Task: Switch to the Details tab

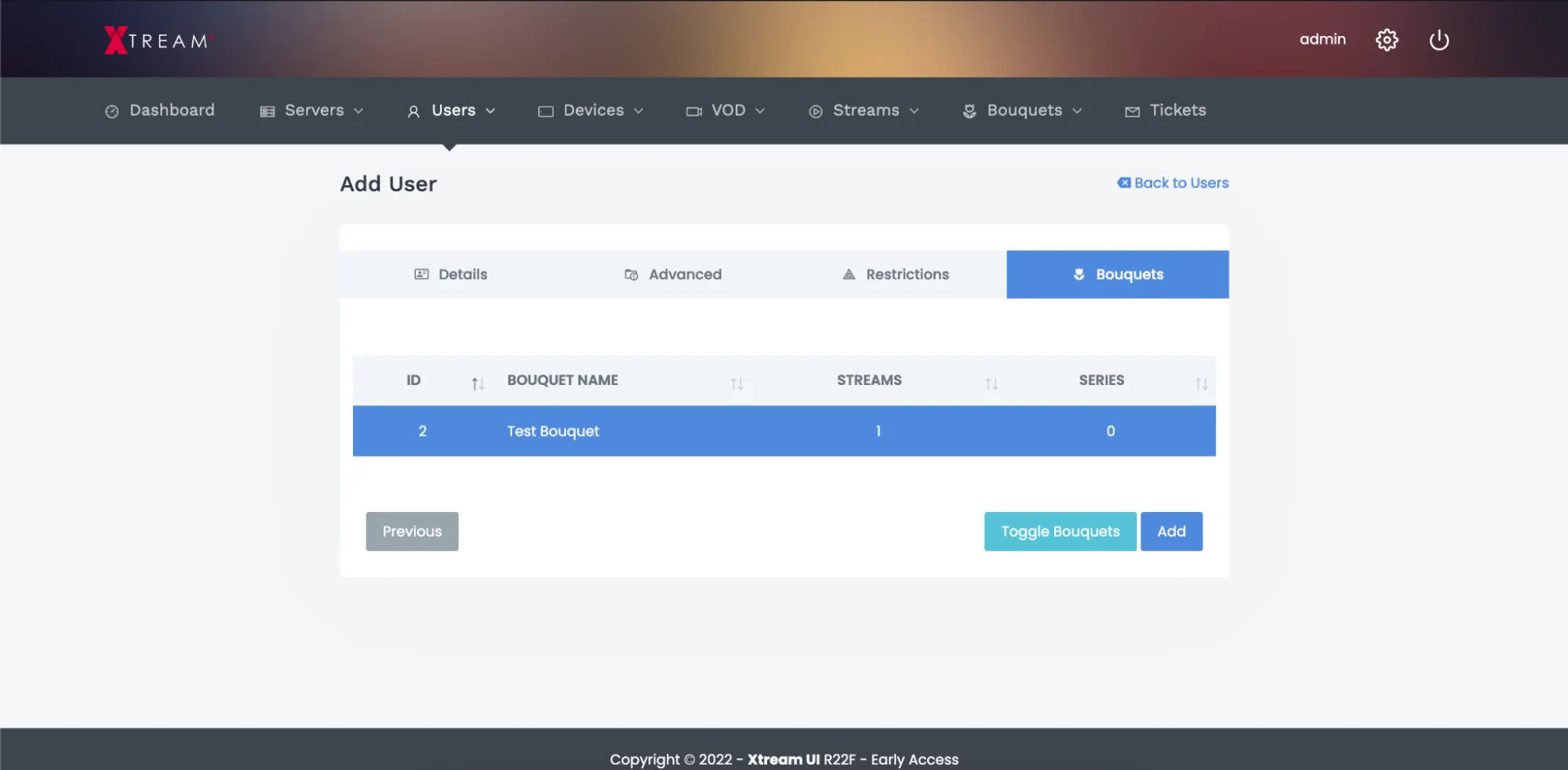Action: [x=451, y=274]
